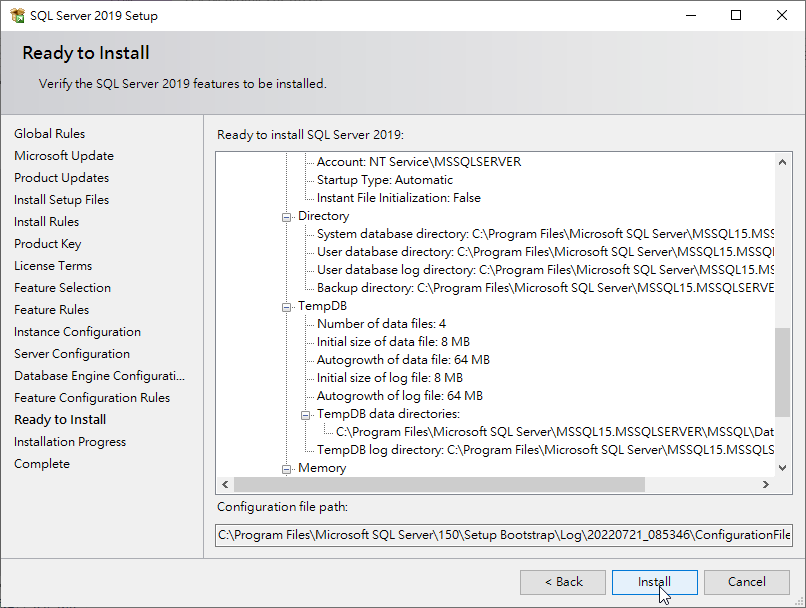Select the Memory tree label
The width and height of the screenshot is (806, 608).
322,468
